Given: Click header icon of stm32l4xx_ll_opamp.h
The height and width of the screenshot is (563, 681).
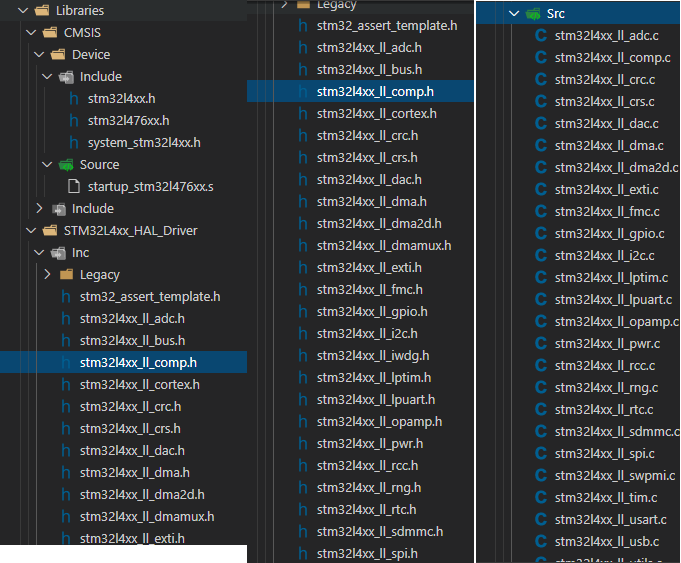Looking at the screenshot, I should pos(303,422).
